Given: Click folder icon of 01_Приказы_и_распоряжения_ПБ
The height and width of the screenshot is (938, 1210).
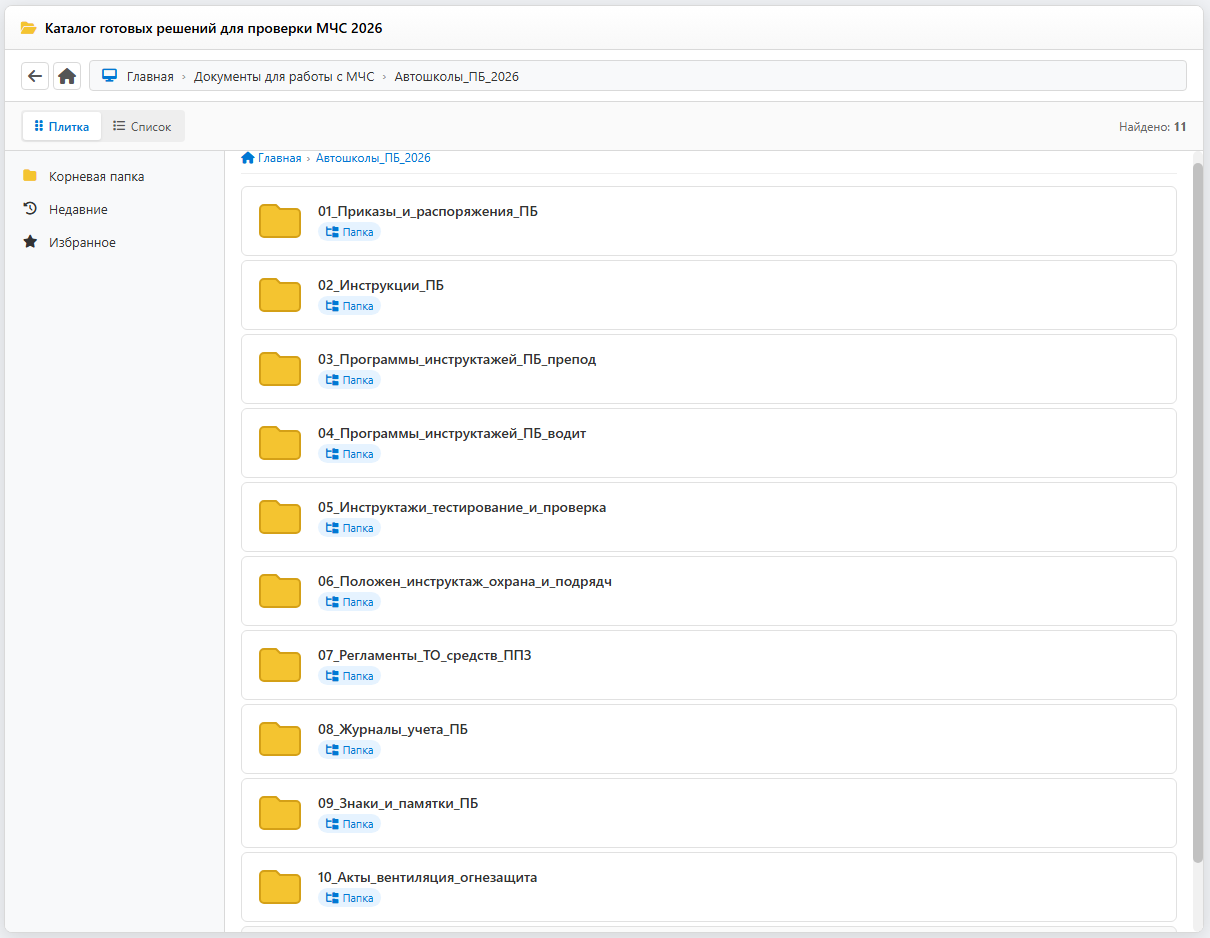Looking at the screenshot, I should [280, 221].
